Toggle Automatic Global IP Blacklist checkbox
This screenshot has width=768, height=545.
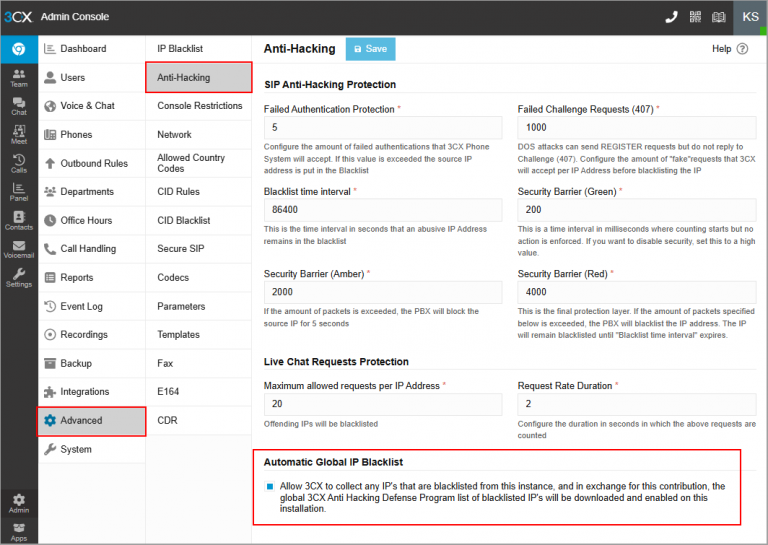pos(269,487)
